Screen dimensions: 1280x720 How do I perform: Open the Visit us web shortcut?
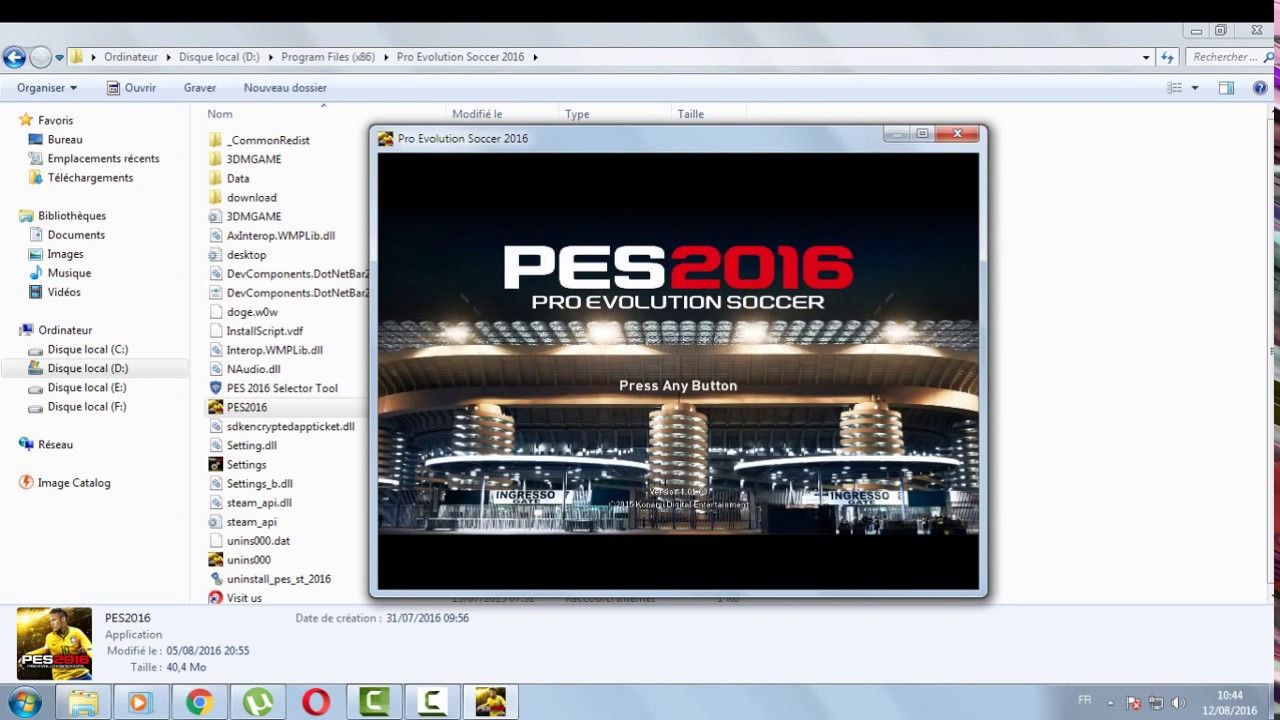click(x=244, y=598)
